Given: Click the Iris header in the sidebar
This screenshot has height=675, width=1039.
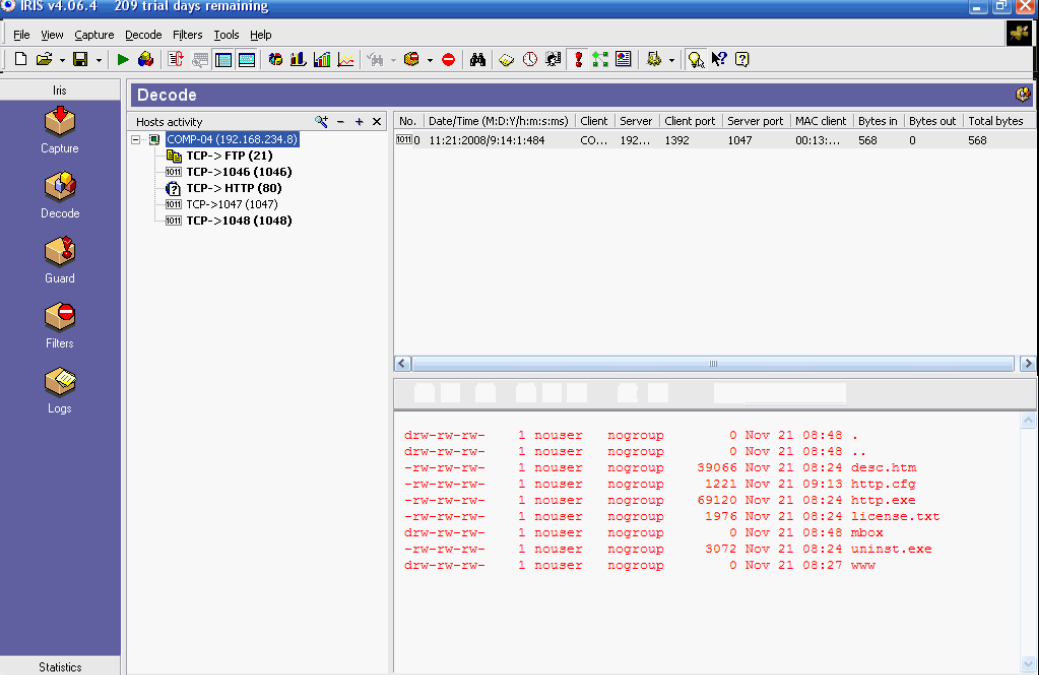Looking at the screenshot, I should 60,90.
